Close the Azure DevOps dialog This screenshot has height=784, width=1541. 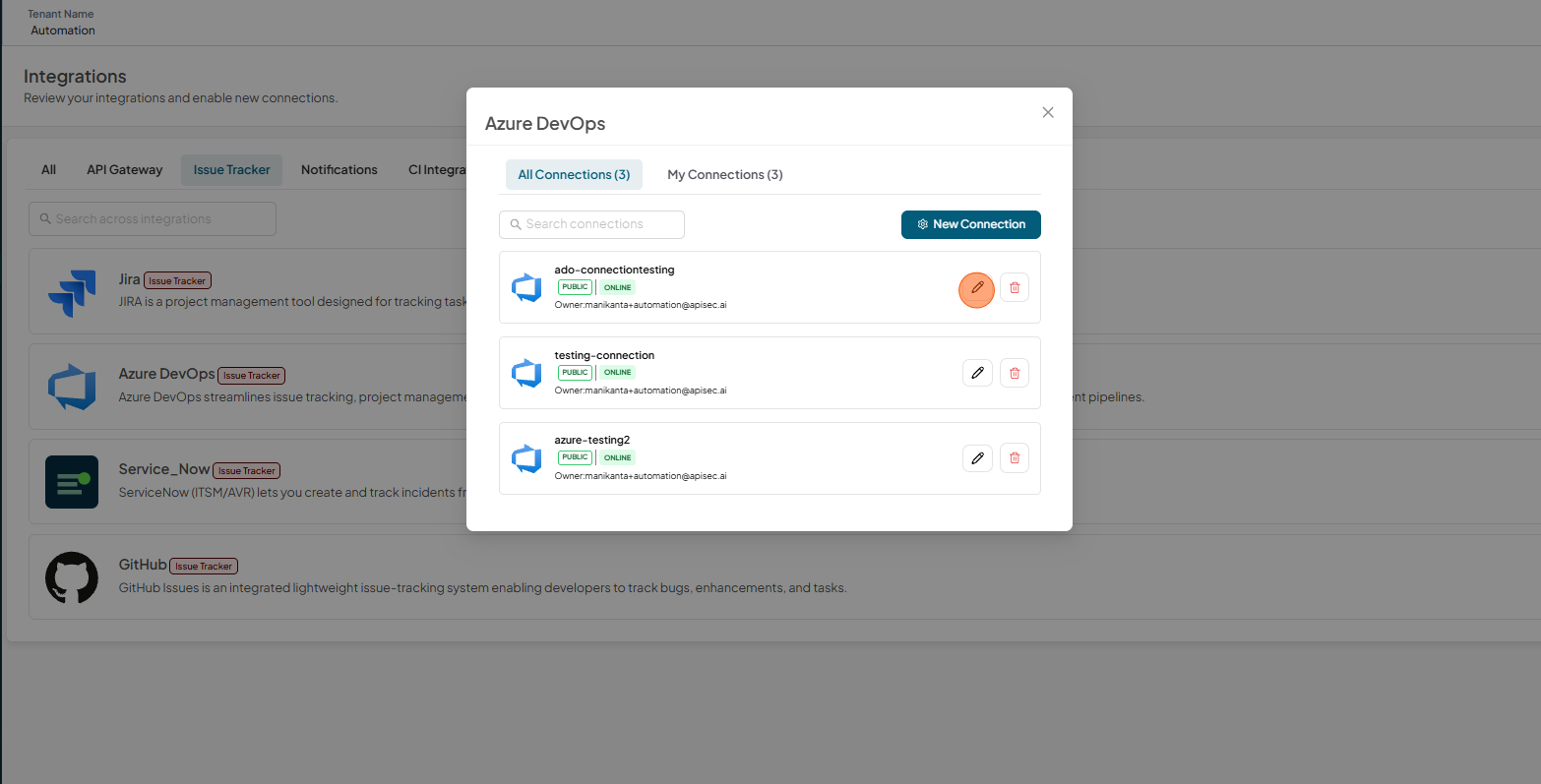pyautogui.click(x=1048, y=112)
